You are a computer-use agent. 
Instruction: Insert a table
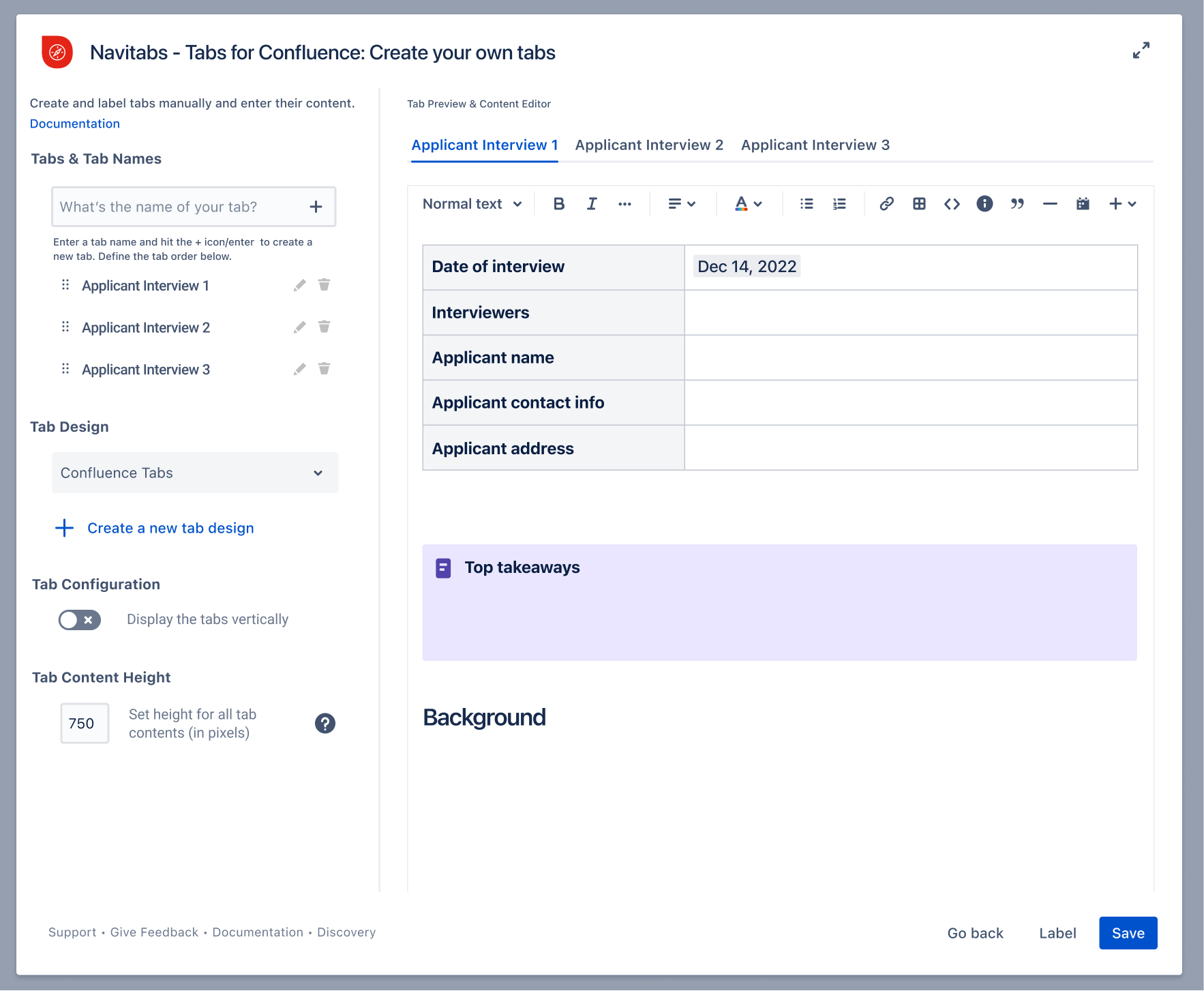919,204
